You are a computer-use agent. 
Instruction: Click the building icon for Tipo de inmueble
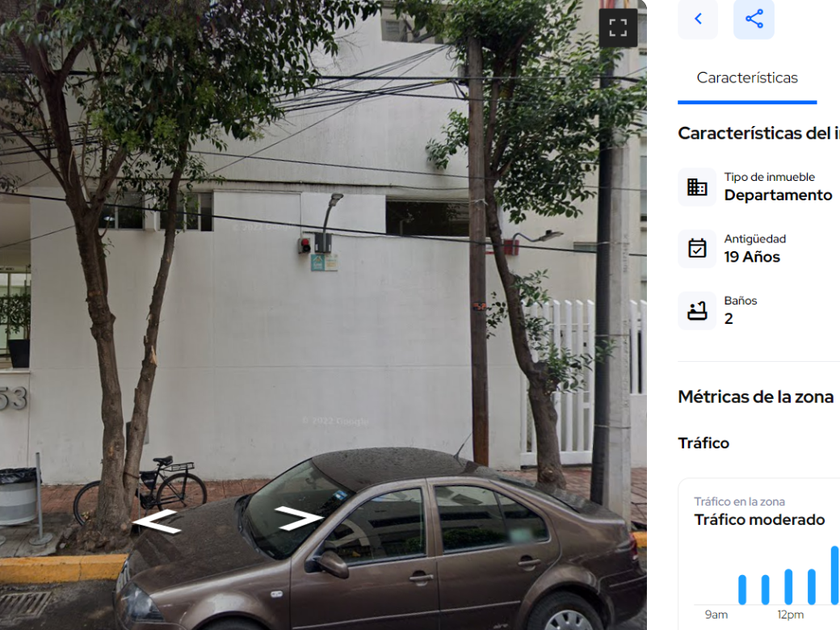point(697,187)
